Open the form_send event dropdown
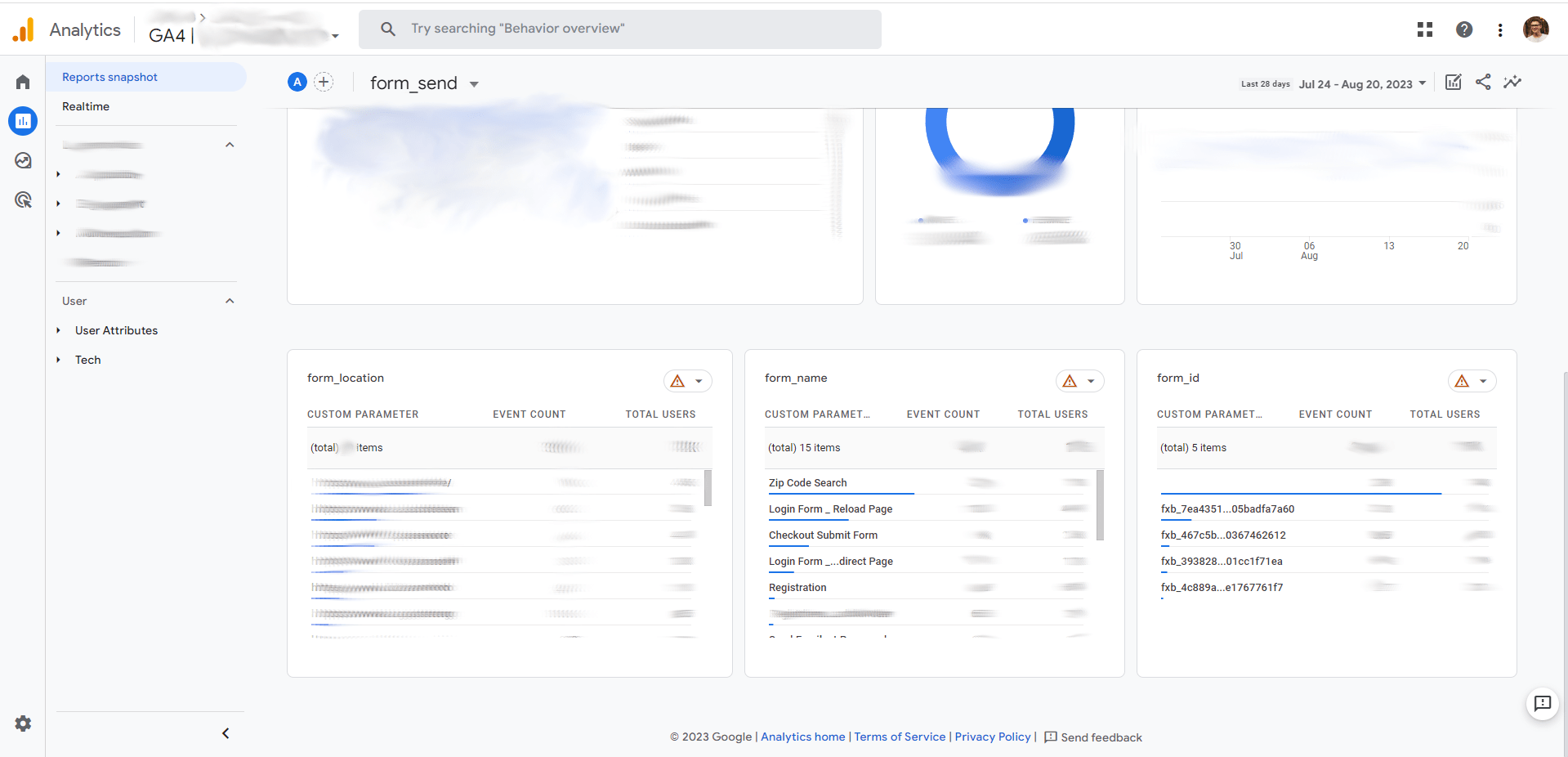The height and width of the screenshot is (757, 1568). tap(425, 83)
